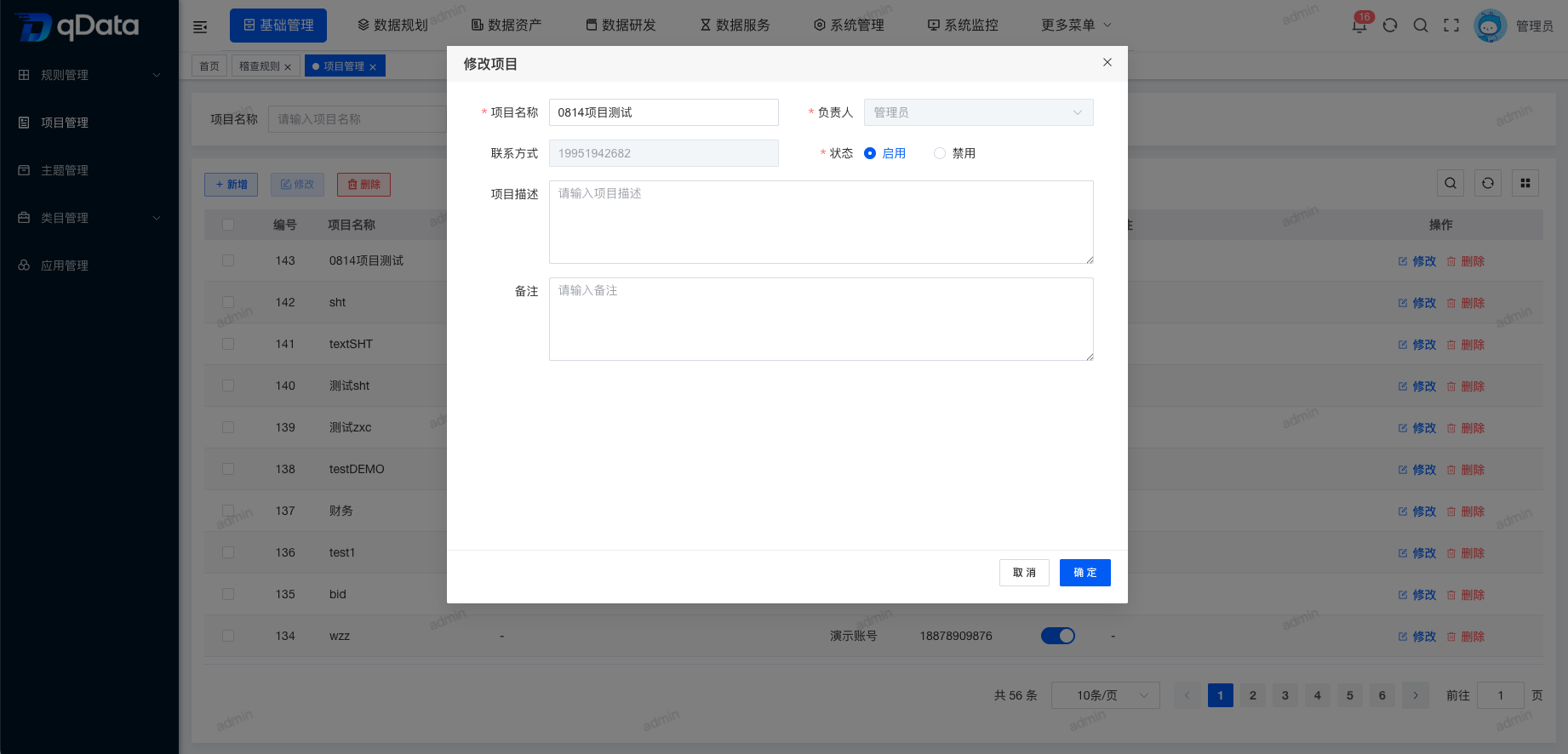Image resolution: width=1568 pixels, height=754 pixels.
Task: Check the checkbox for row 138
Action: [x=228, y=469]
